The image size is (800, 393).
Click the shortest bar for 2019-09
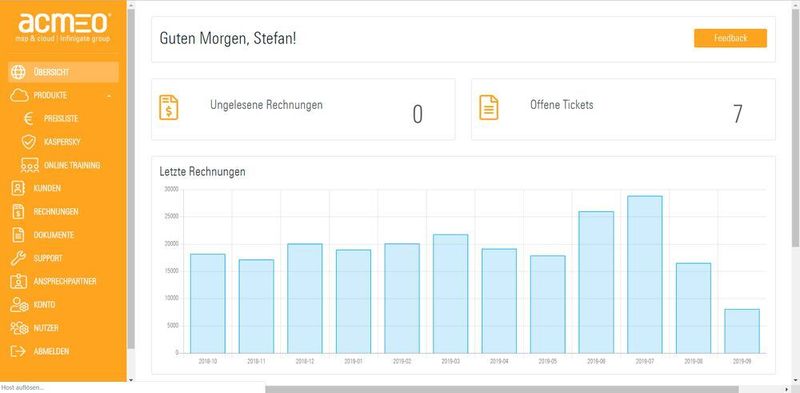[x=742, y=331]
